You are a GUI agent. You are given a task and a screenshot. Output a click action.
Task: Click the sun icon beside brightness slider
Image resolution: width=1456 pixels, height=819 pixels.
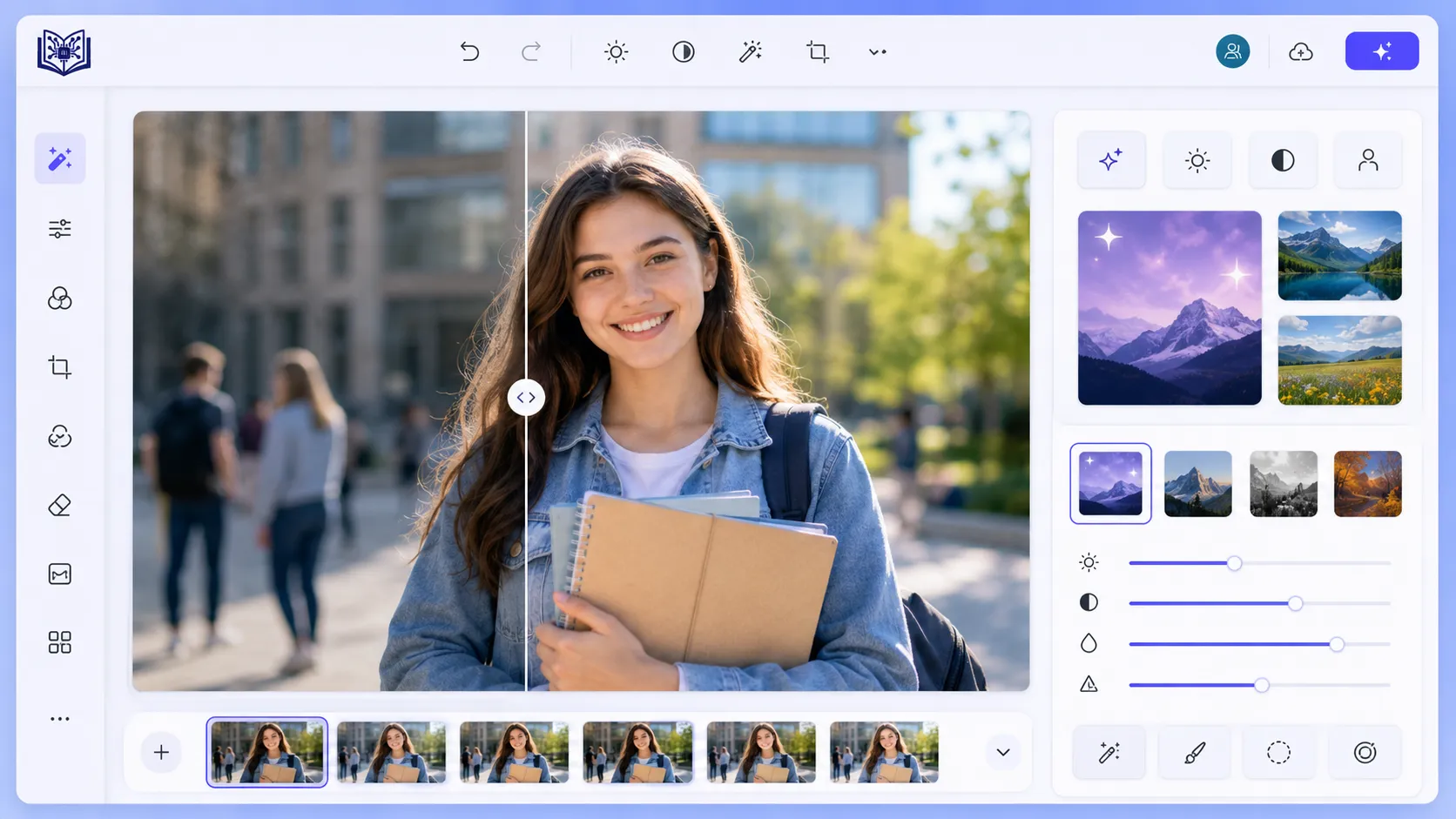point(1089,563)
